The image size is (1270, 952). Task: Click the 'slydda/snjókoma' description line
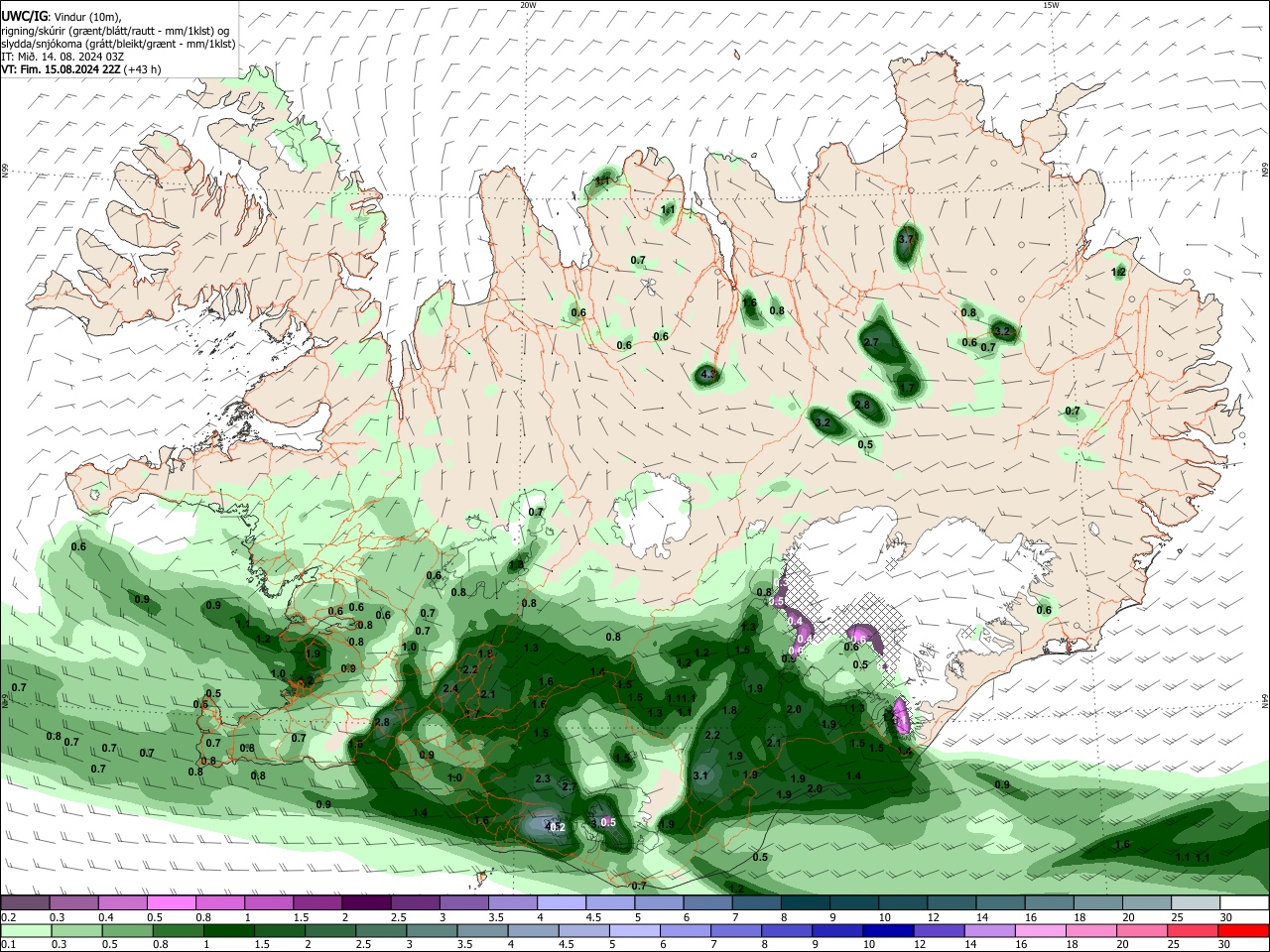[118, 44]
